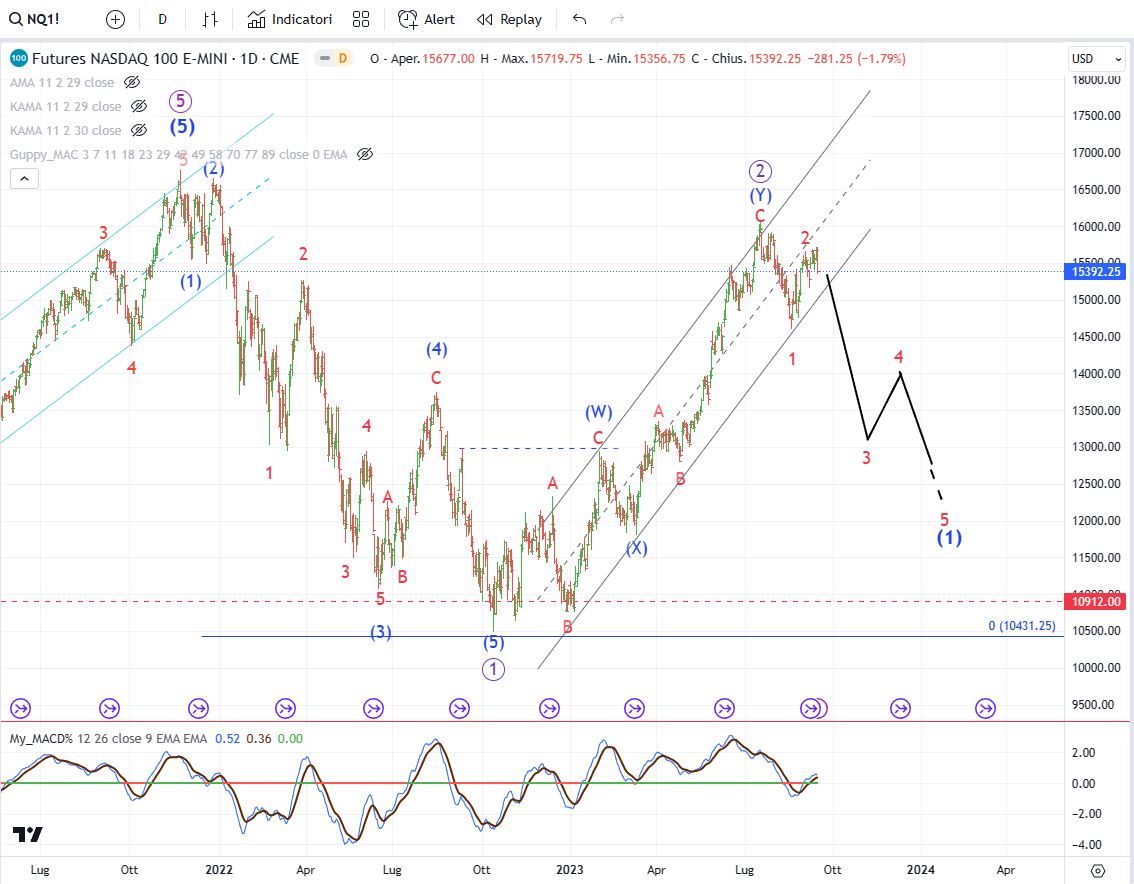Show the KAMA 11 2 29 close indicator
Screen dimensions: 1134x884
tap(139, 106)
